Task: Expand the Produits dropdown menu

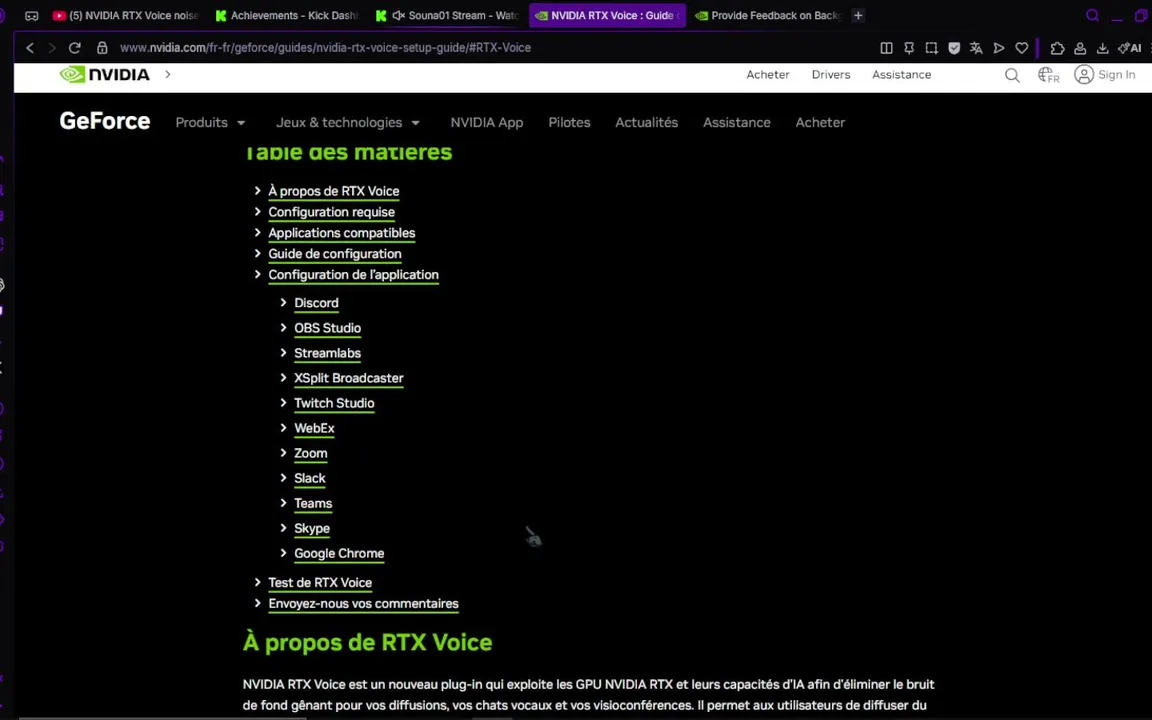Action: pos(210,123)
